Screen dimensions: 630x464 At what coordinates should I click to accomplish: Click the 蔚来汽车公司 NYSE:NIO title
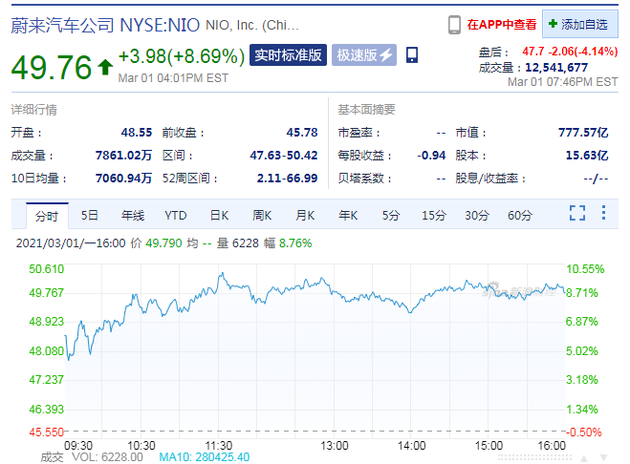click(x=105, y=25)
